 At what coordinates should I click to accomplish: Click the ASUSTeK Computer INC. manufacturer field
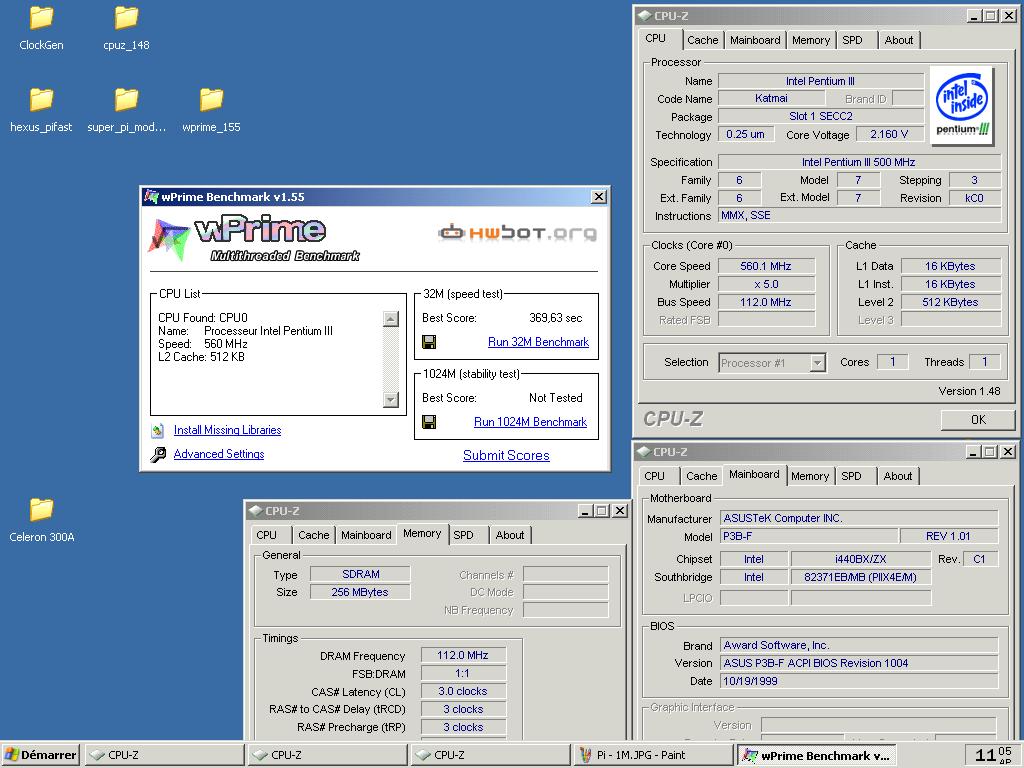[859, 518]
